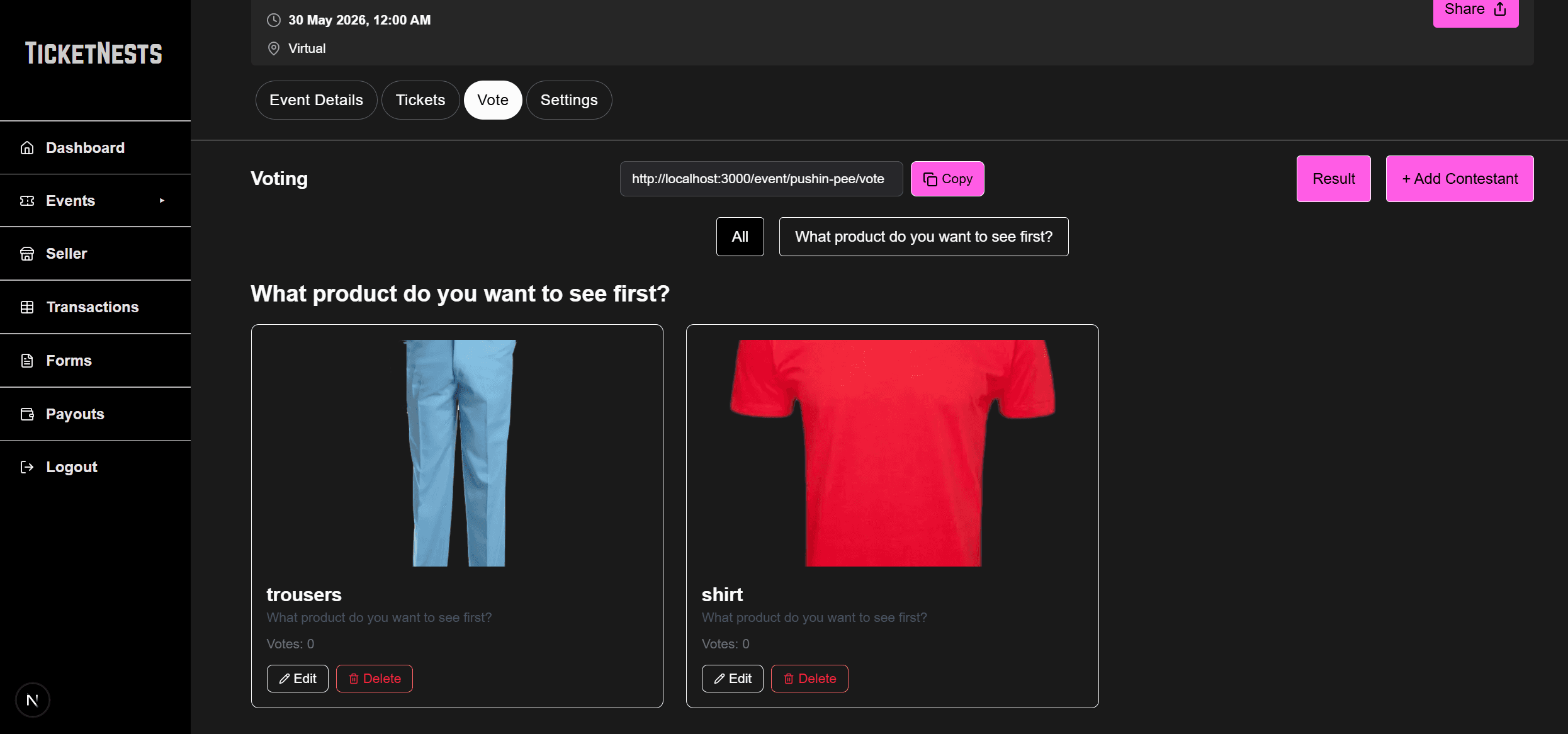
Task: Open Dashboard from the sidebar
Action: click(95, 148)
